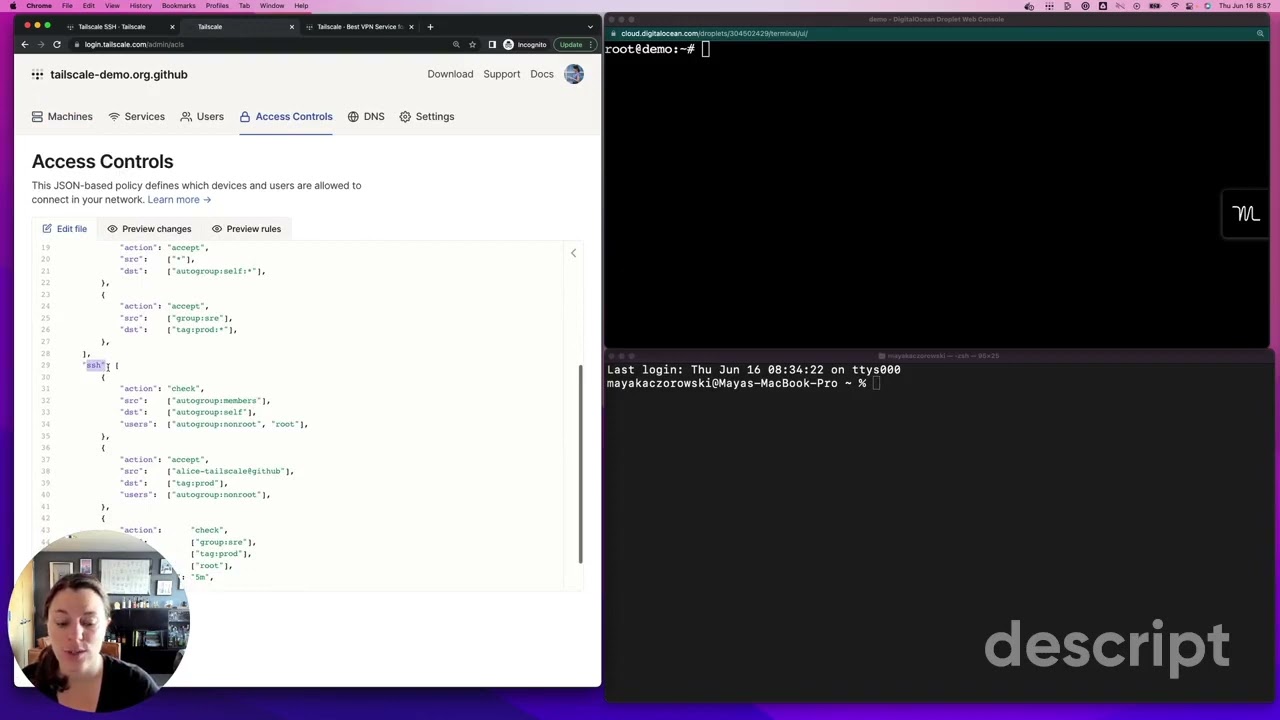Click the "alice-tailscale@github" text in editor
This screenshot has height=720, width=1280.
[231, 471]
